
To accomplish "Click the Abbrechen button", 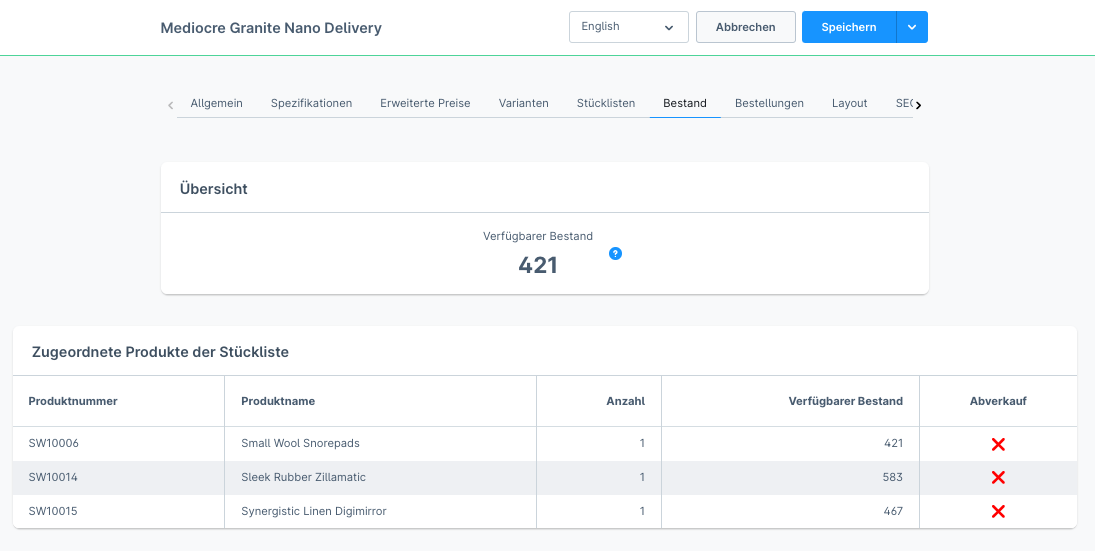I will (x=745, y=27).
